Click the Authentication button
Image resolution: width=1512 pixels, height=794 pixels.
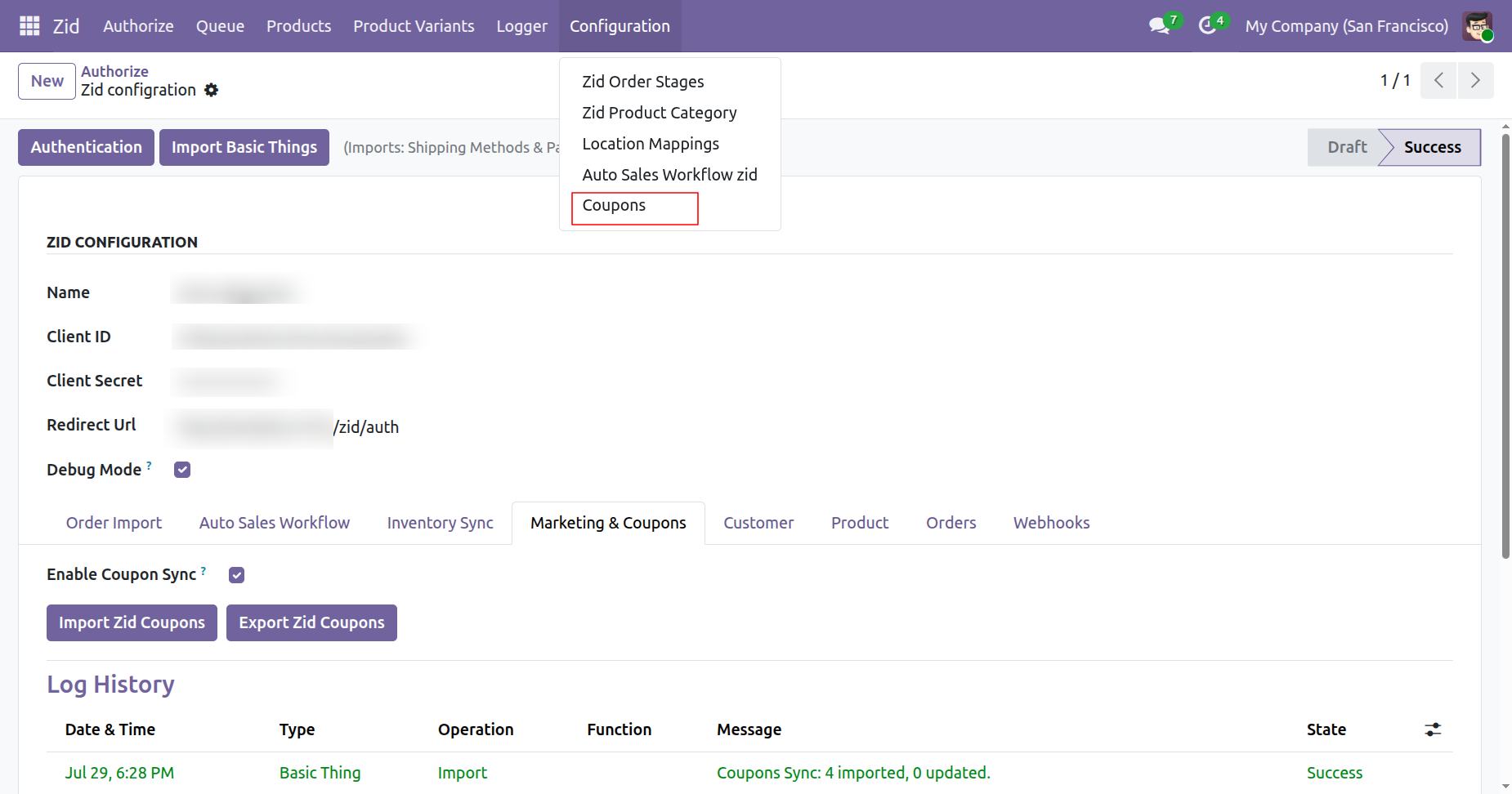pos(86,147)
